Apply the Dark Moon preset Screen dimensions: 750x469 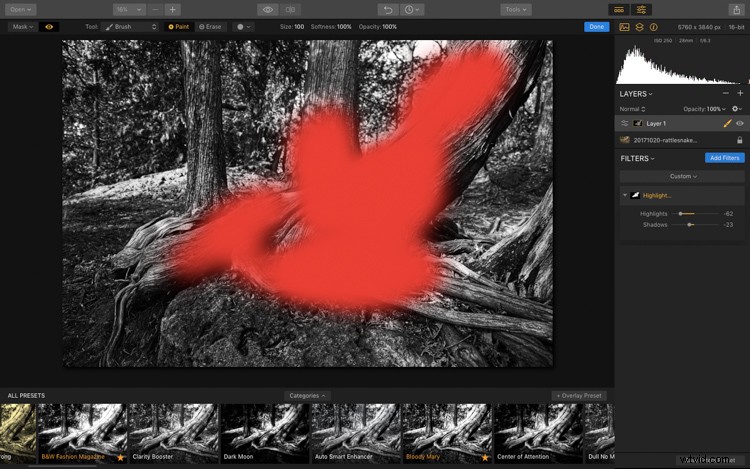(265, 434)
